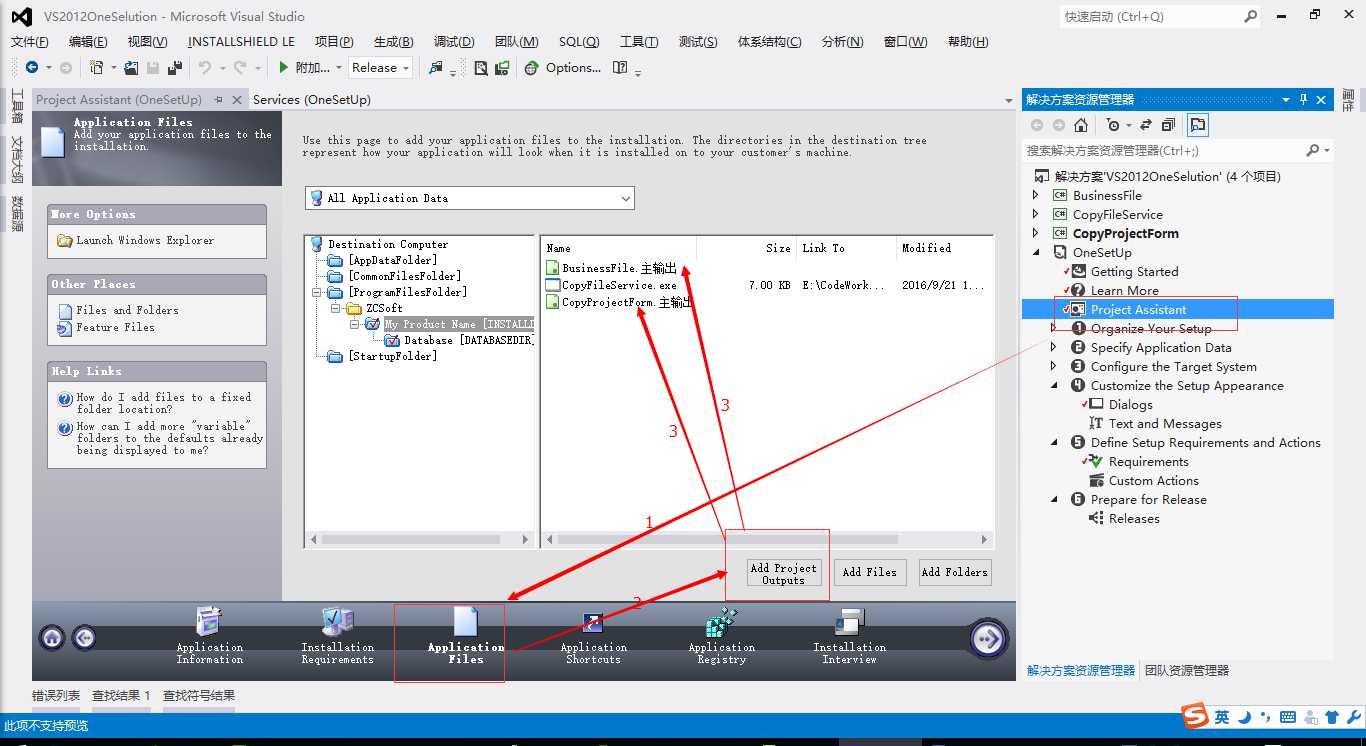Click the round Next arrow in Project Assistant
Viewport: 1366px width, 746px height.
(x=988, y=639)
